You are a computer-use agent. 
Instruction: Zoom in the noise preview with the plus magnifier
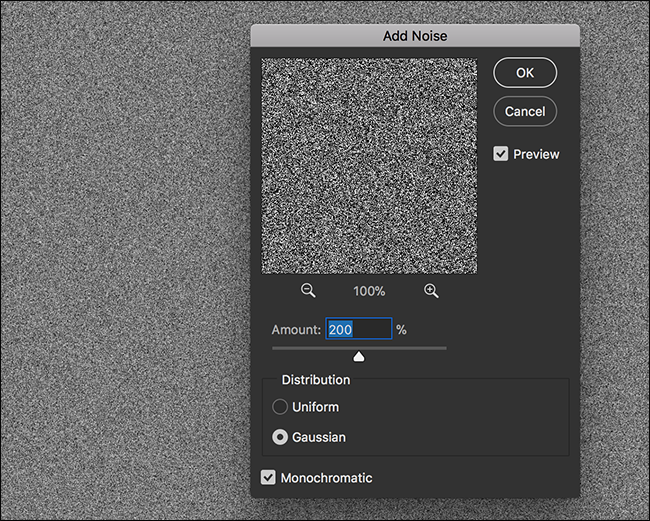tap(431, 291)
